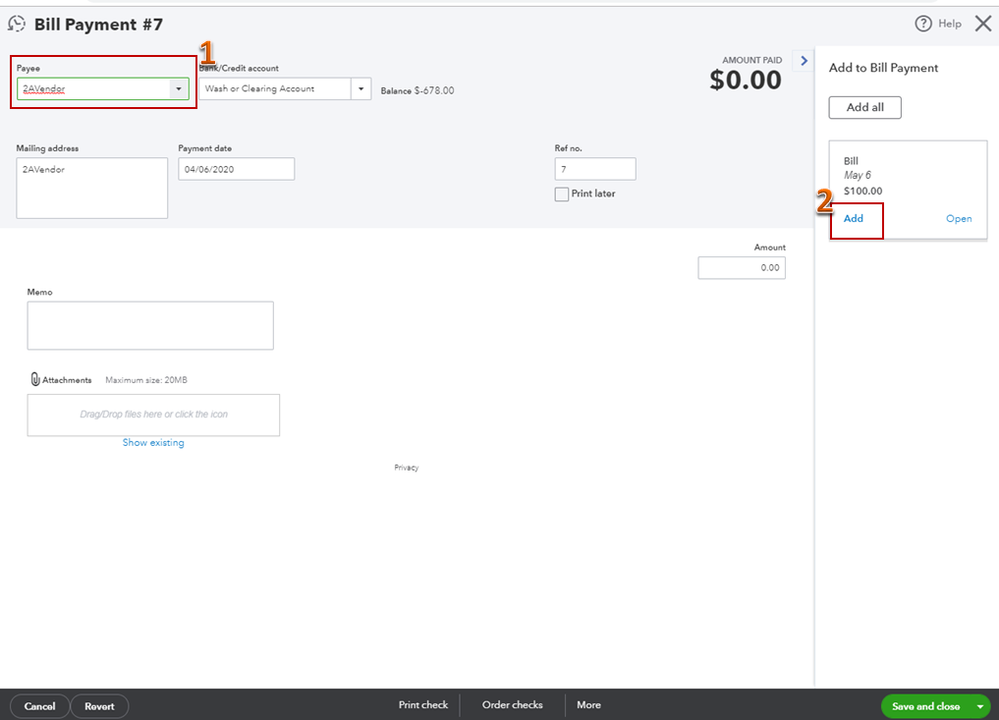Tick the Print later checkbox
The height and width of the screenshot is (720, 999).
click(x=561, y=194)
